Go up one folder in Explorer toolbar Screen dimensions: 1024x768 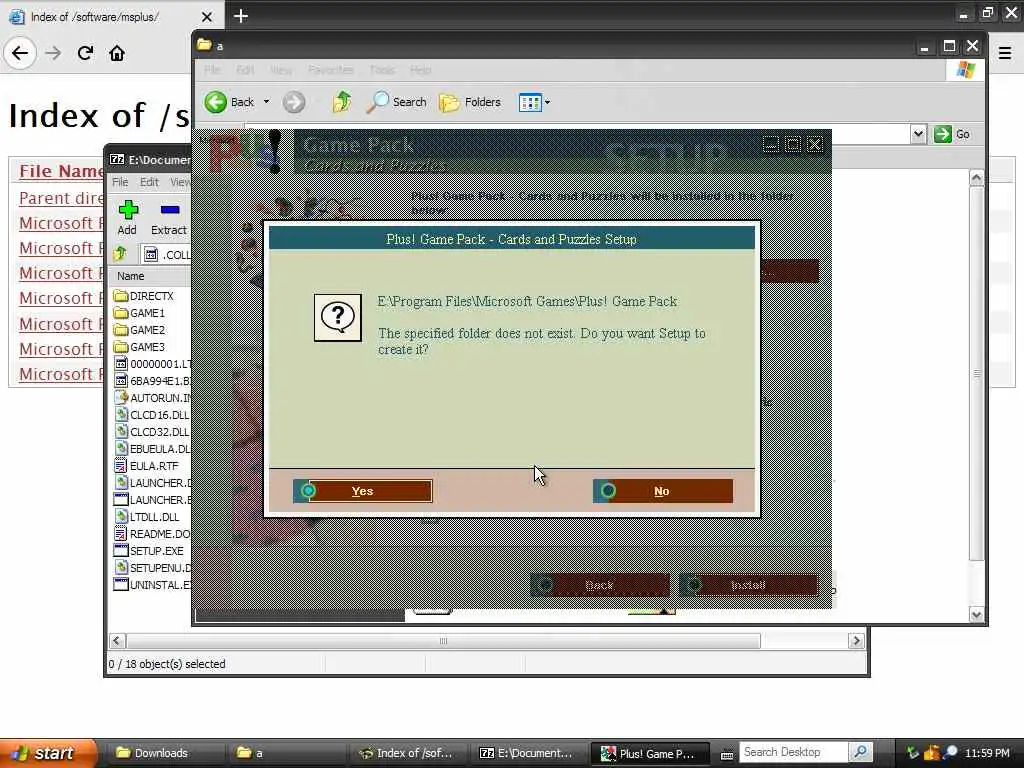pyautogui.click(x=342, y=102)
